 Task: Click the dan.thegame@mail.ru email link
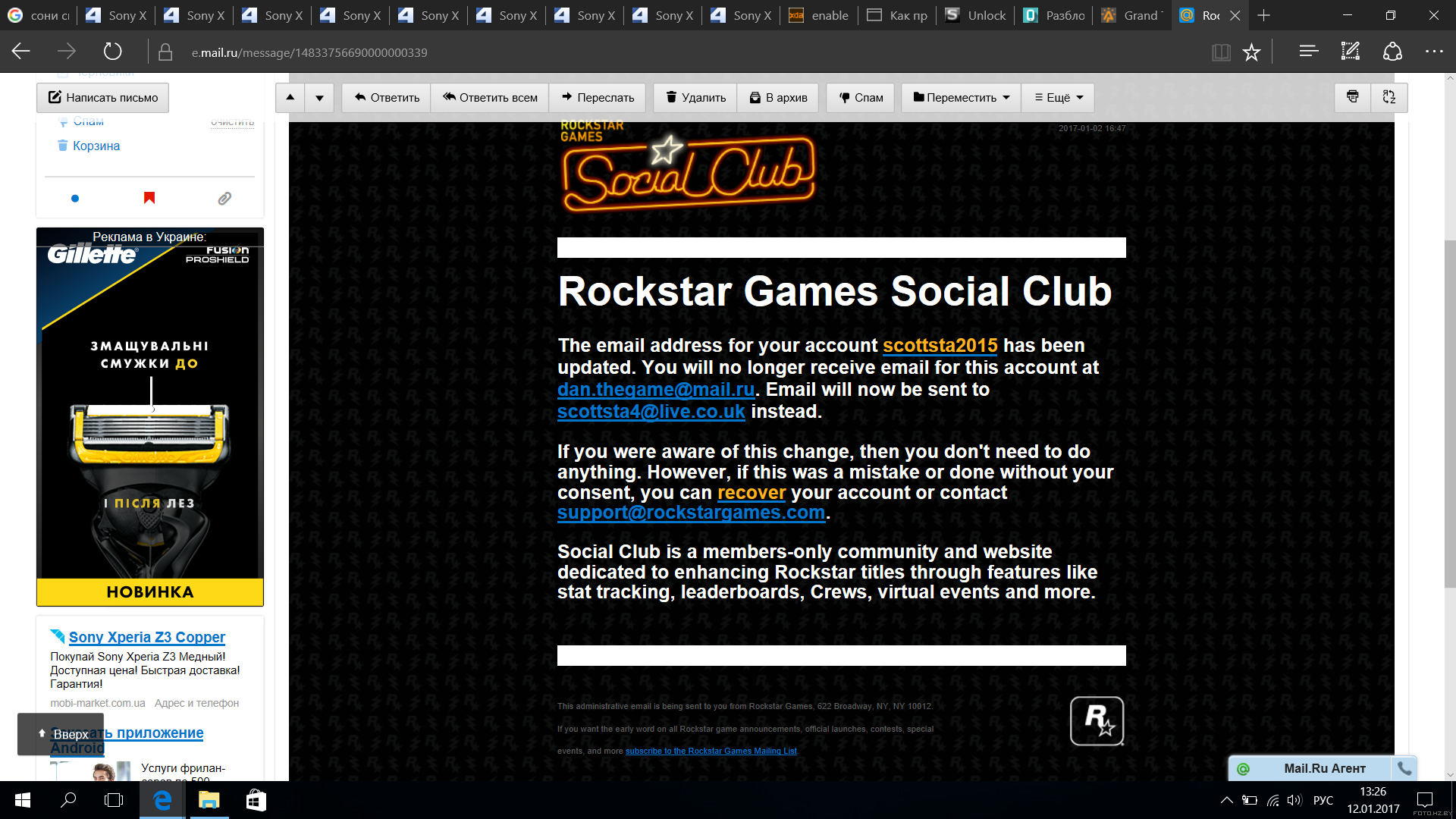656,390
